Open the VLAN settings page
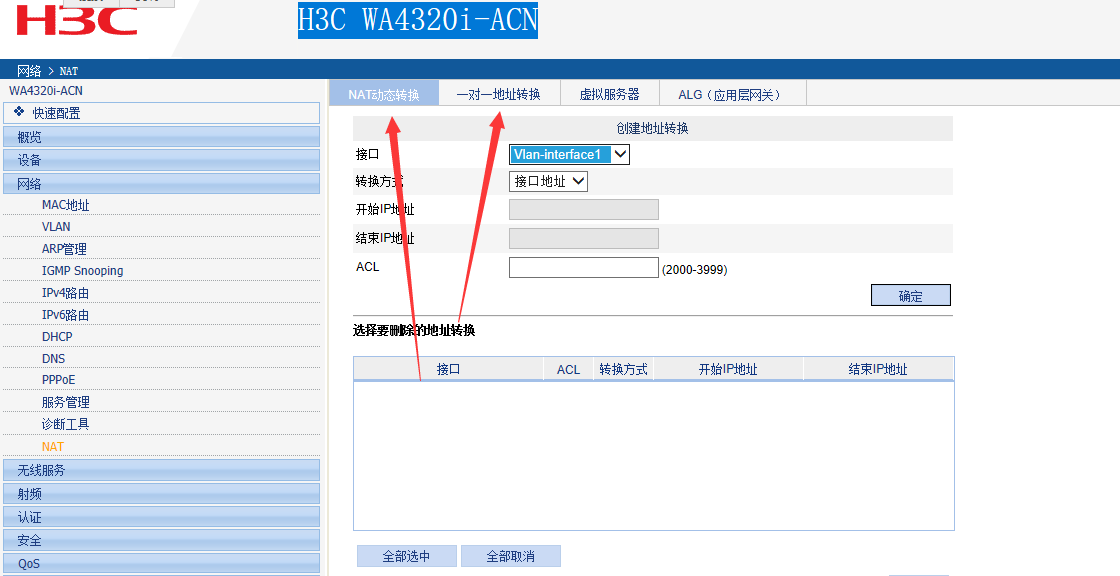1120x576 pixels. point(56,227)
